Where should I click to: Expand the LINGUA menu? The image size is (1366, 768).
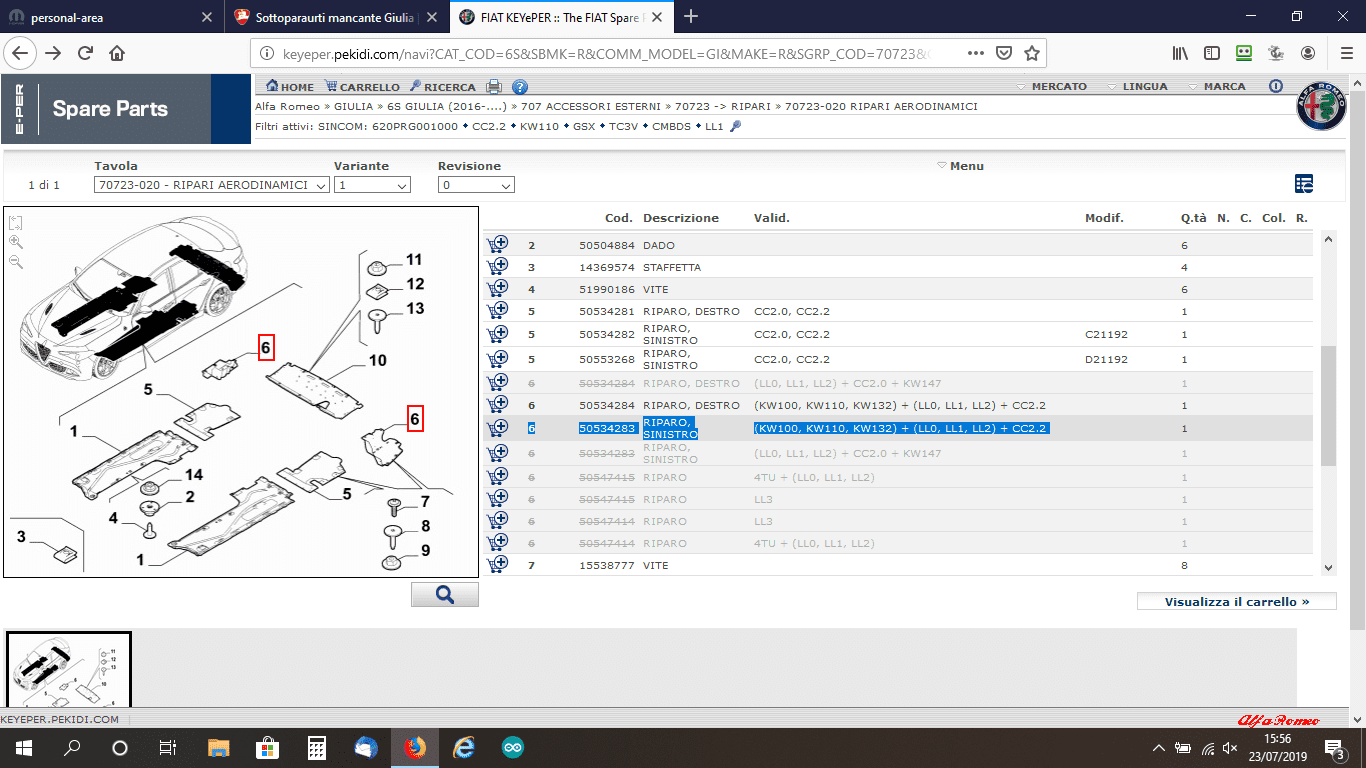point(1138,87)
